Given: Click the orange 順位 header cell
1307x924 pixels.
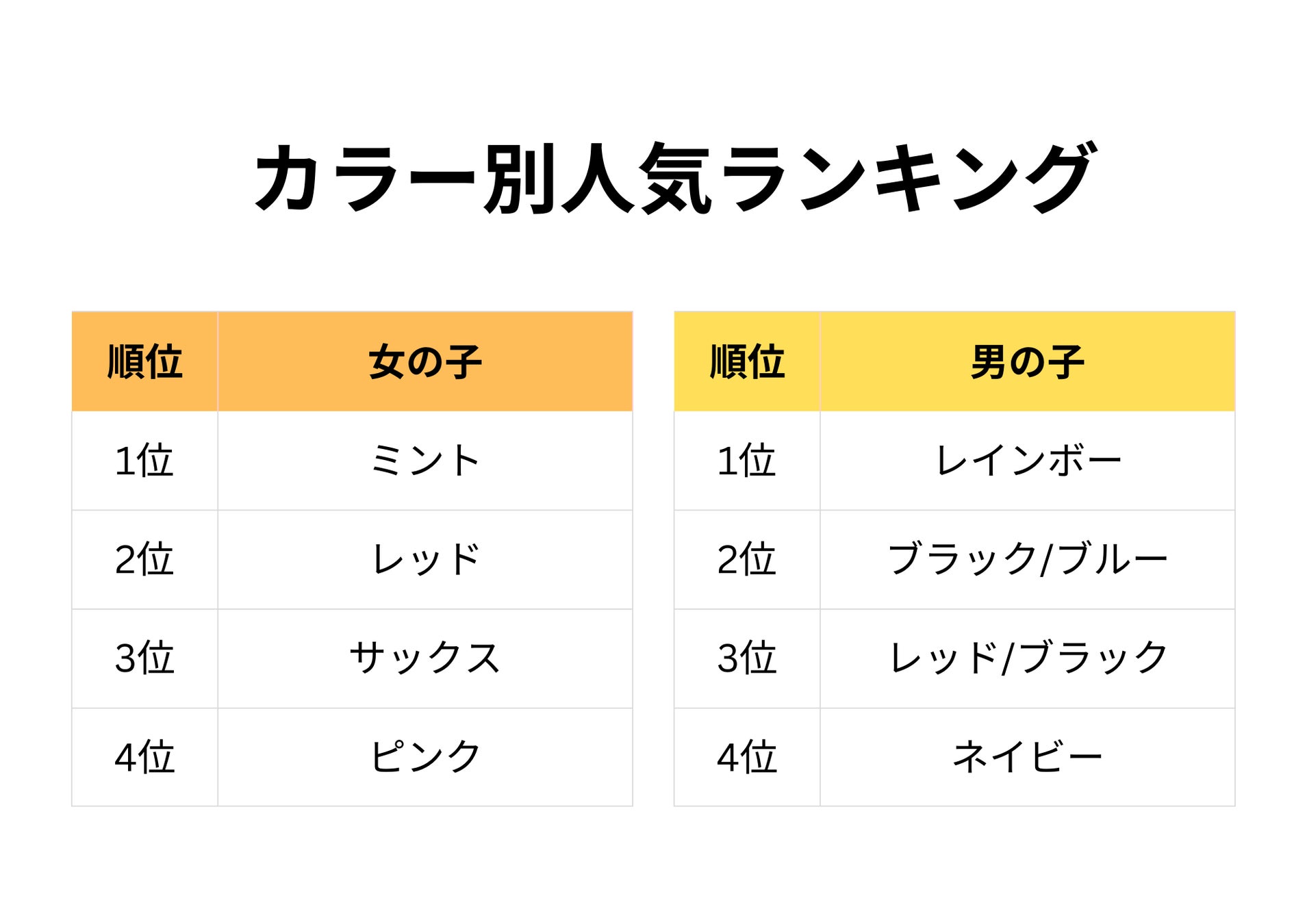Looking at the screenshot, I should pyautogui.click(x=144, y=361).
